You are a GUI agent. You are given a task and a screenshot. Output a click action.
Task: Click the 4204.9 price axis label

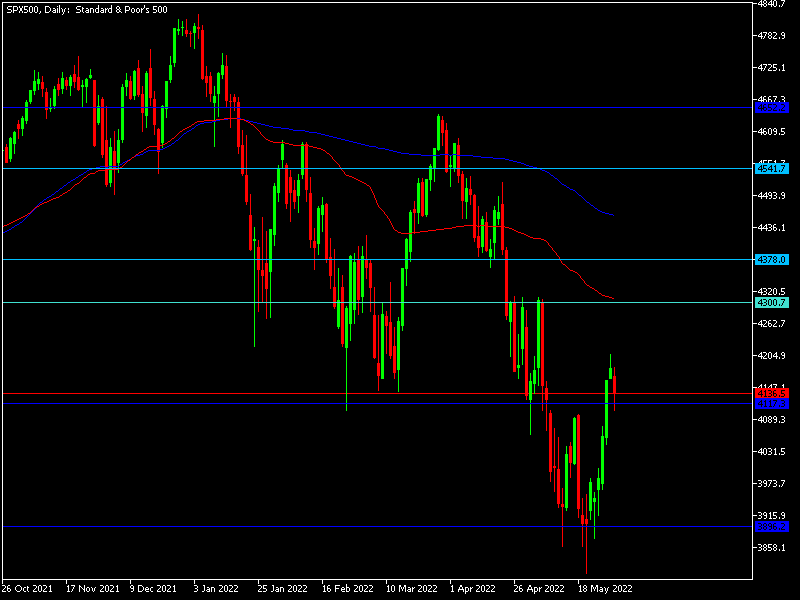click(771, 356)
